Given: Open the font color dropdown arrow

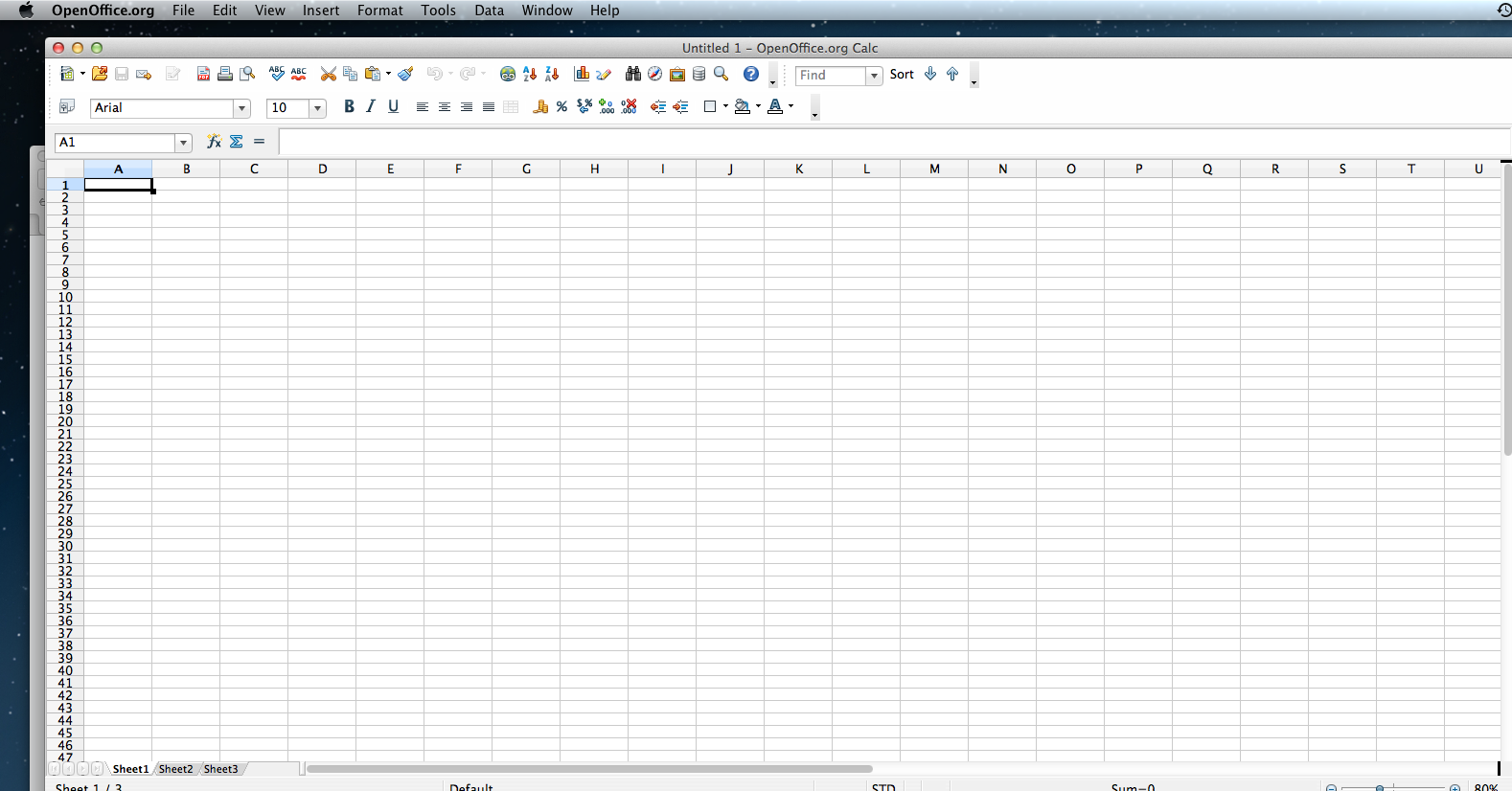Looking at the screenshot, I should coord(790,107).
